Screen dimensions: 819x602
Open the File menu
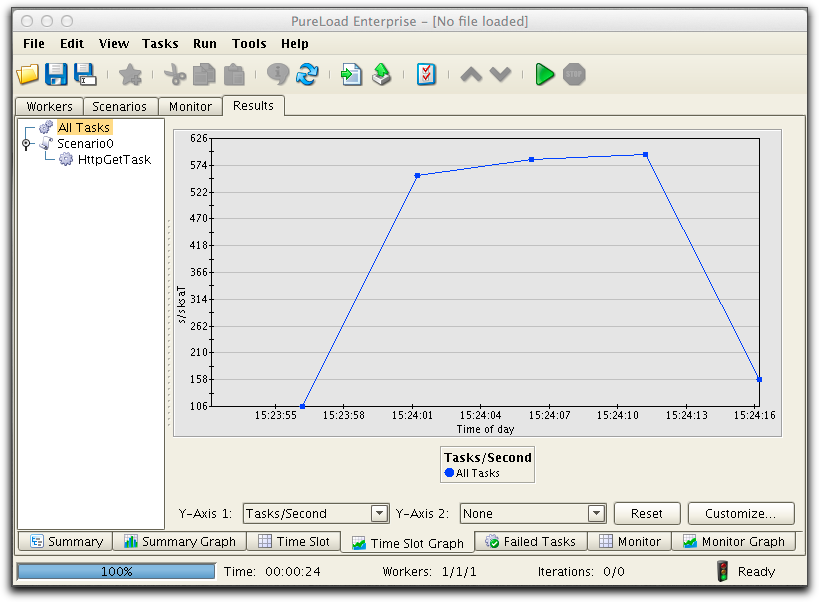click(34, 43)
